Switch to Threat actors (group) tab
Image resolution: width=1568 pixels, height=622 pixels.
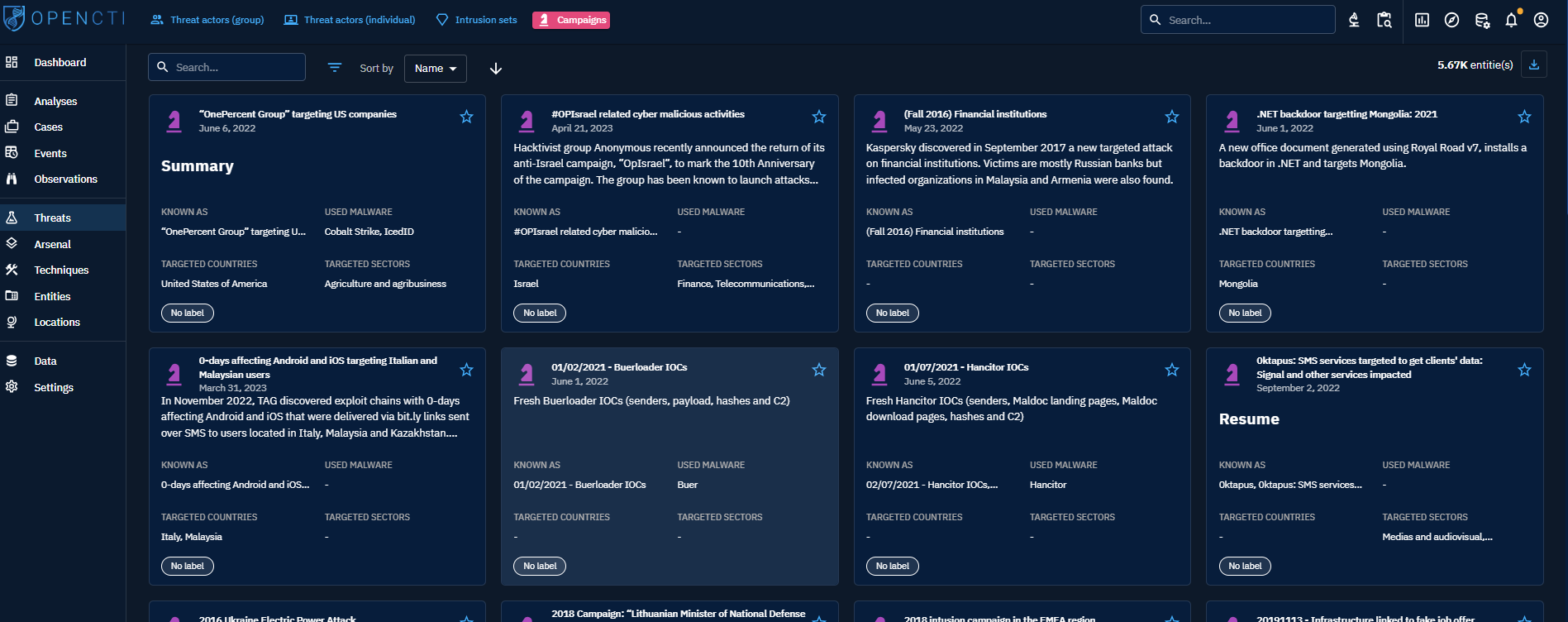pyautogui.click(x=207, y=20)
